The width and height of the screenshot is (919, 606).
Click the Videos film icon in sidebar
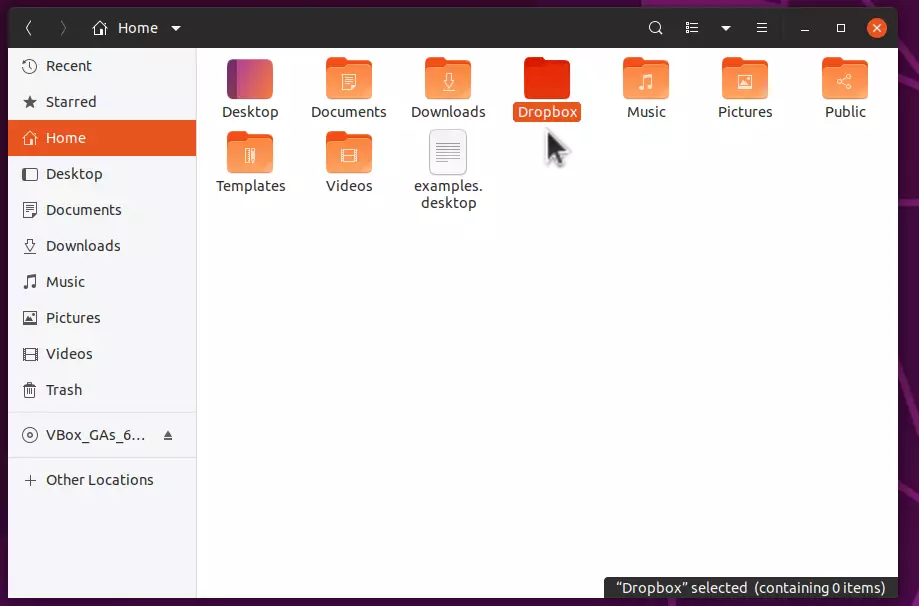(x=29, y=354)
